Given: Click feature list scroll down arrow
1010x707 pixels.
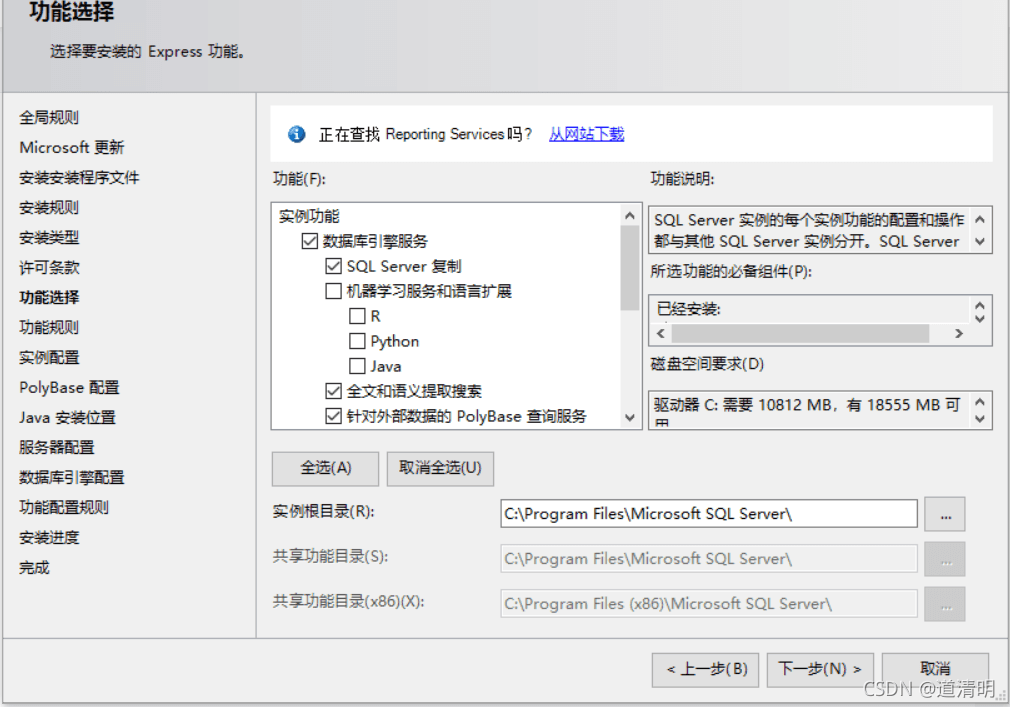Looking at the screenshot, I should point(630,417).
